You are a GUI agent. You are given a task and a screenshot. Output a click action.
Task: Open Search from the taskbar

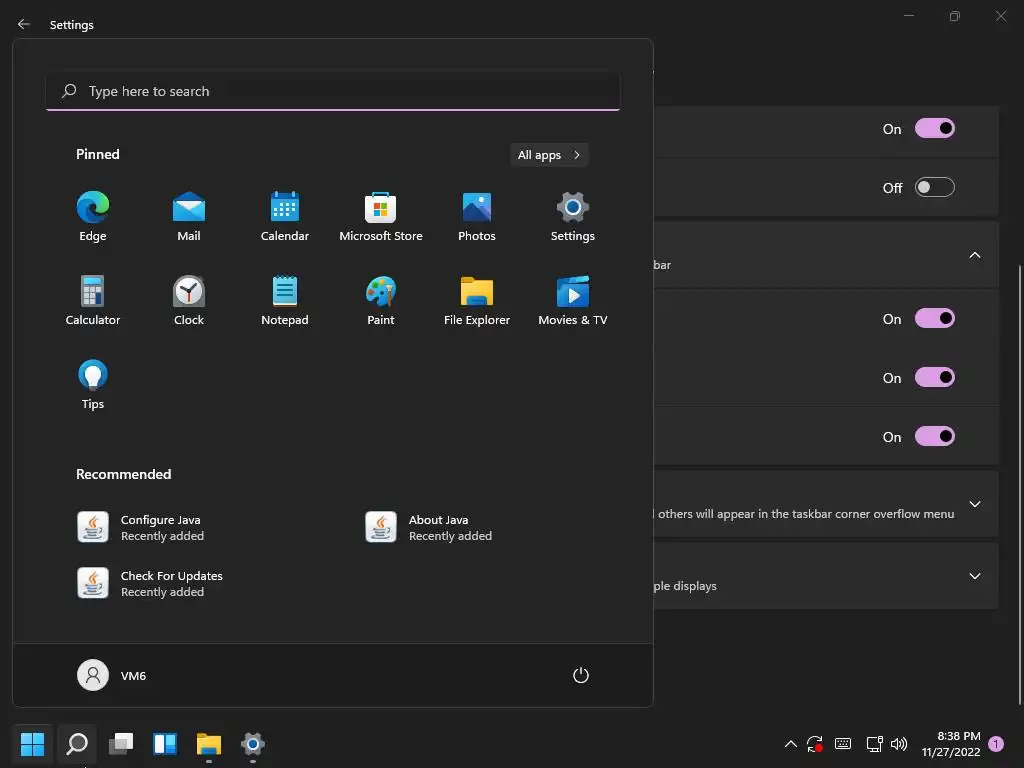pyautogui.click(x=77, y=743)
